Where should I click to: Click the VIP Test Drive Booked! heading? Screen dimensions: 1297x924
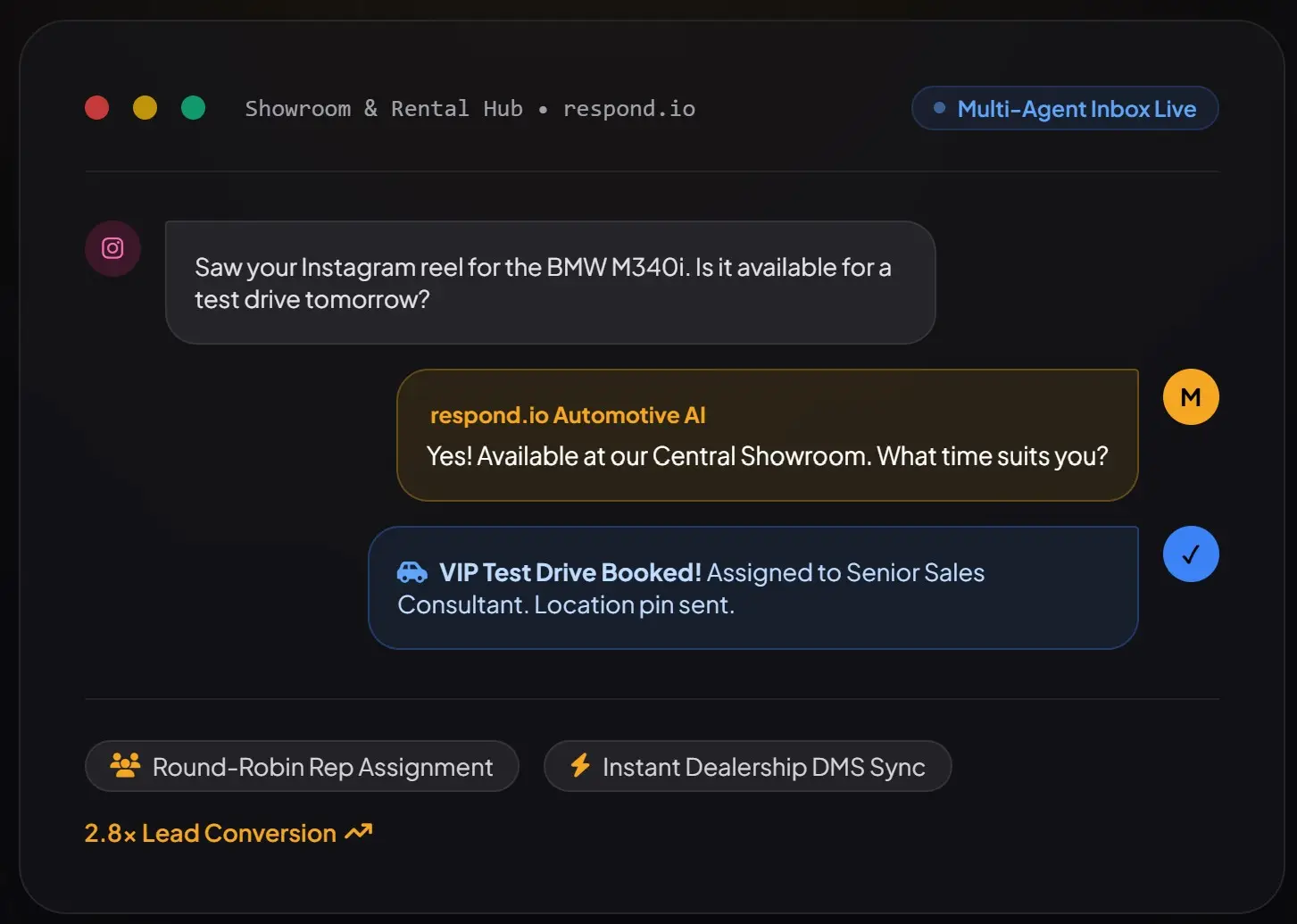pos(570,572)
